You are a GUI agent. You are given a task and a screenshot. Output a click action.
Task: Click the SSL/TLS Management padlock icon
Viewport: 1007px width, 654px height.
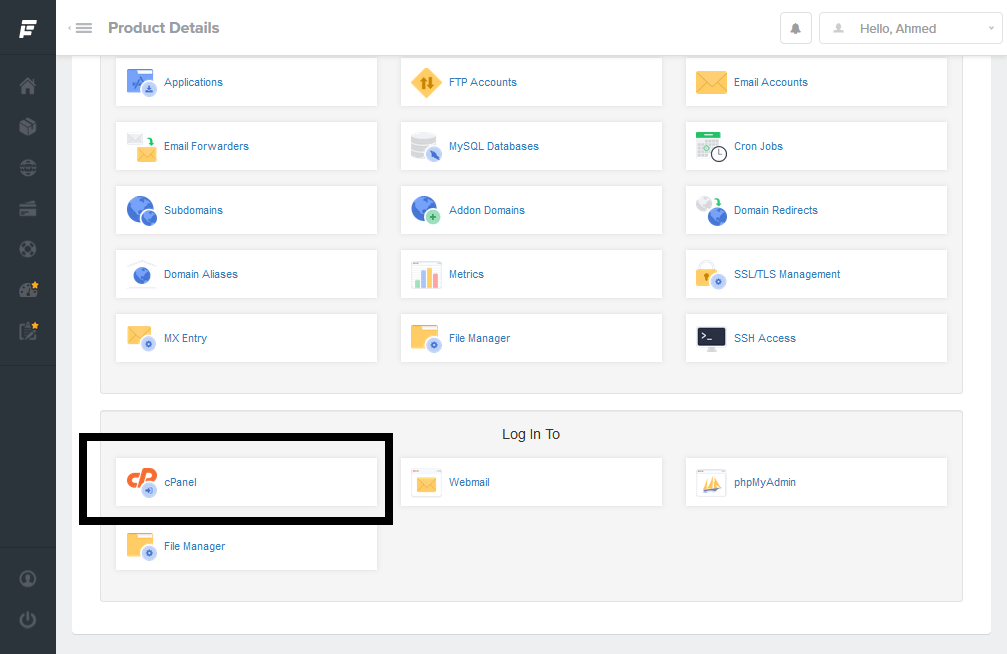point(711,275)
